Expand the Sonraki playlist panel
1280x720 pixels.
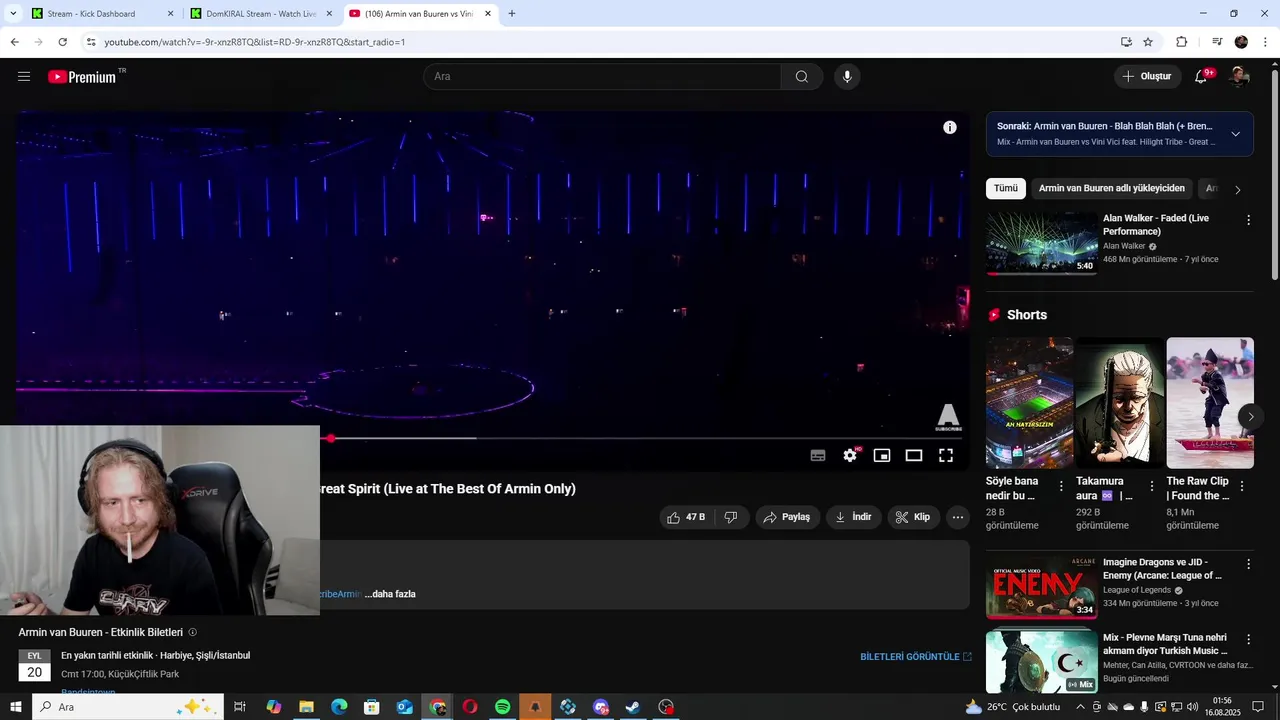1236,134
